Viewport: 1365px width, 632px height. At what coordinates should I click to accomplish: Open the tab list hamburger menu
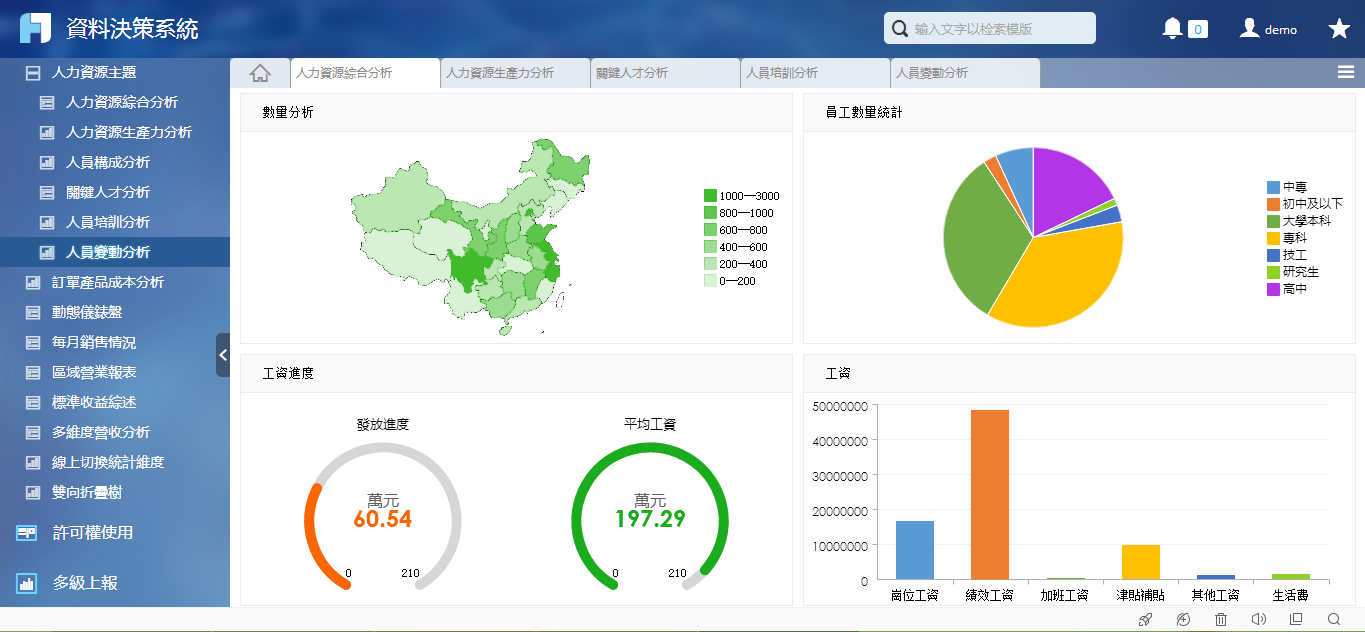point(1346,72)
